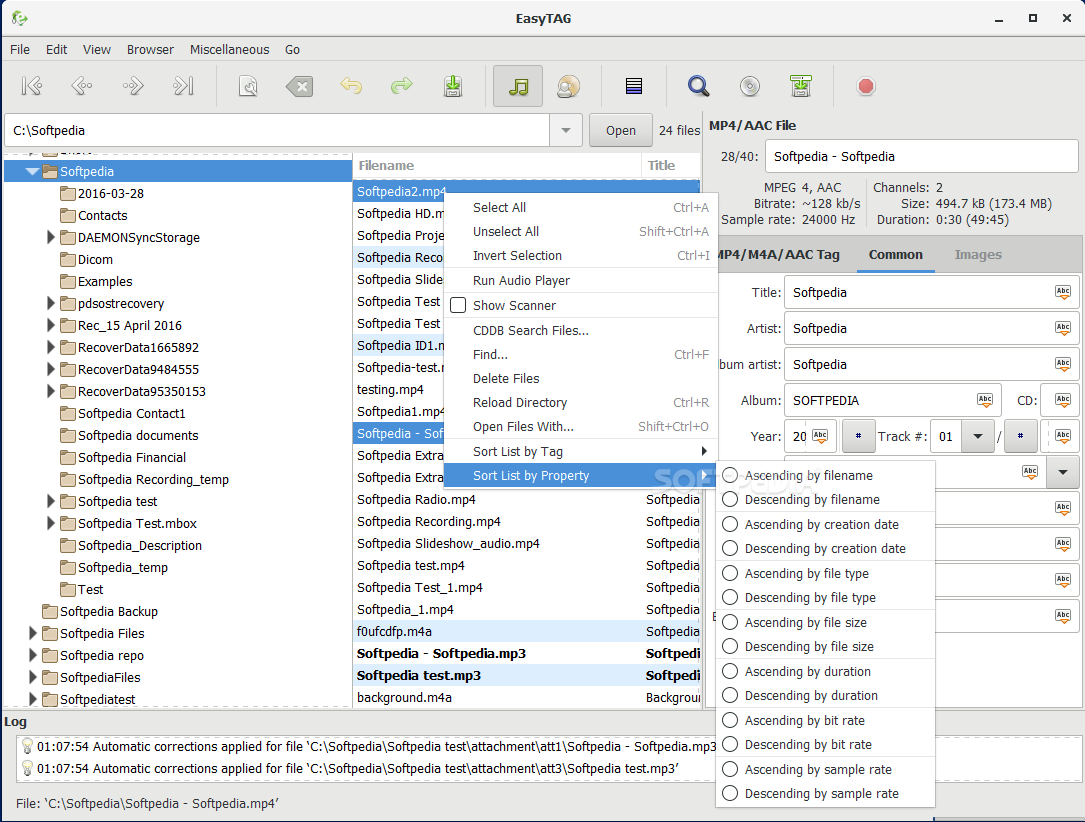Click the scan files toolbar icon
Viewport: 1085px width, 822px height.
(248, 86)
